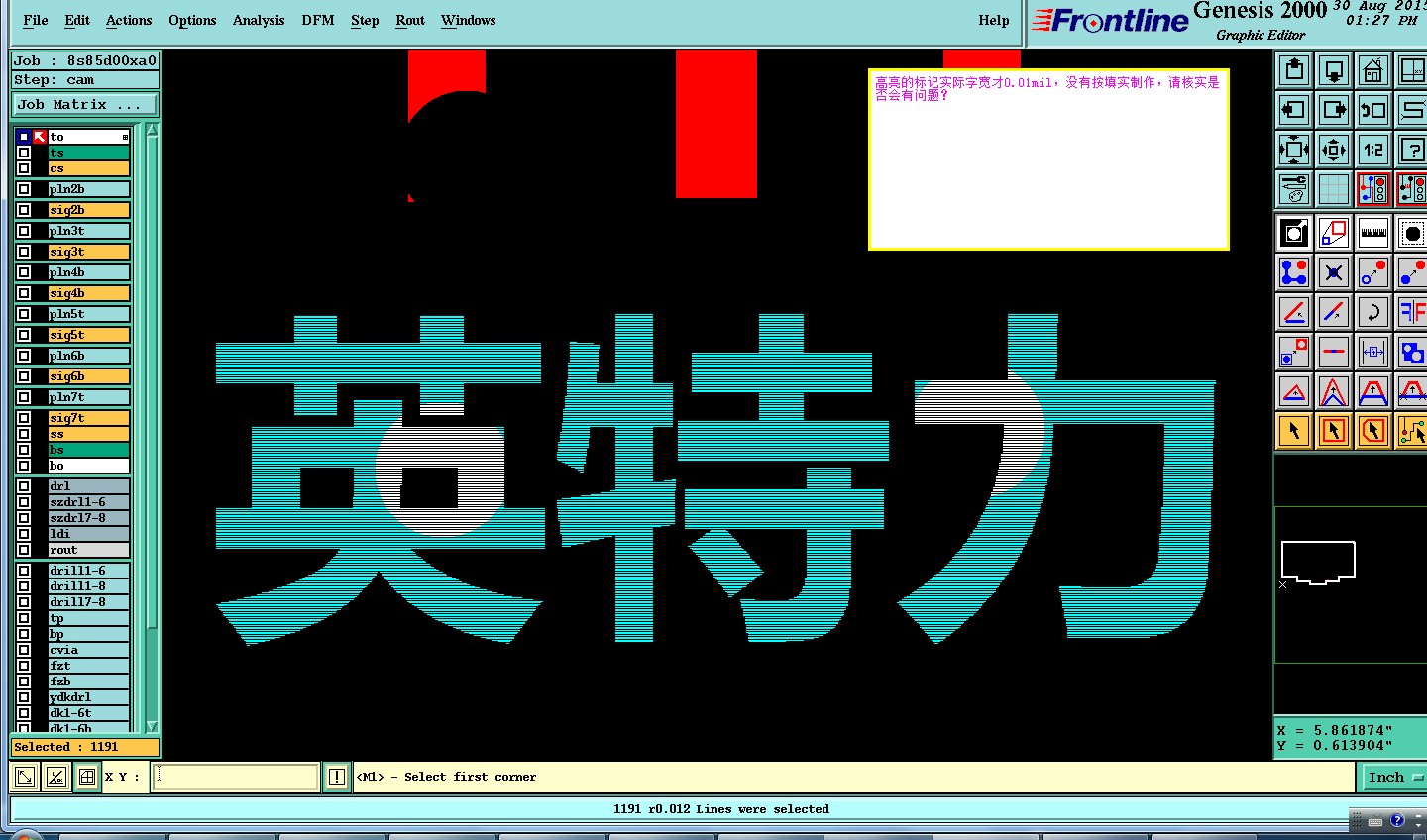
Task: Click the zoom in expanding-arrows icon
Action: (1294, 150)
